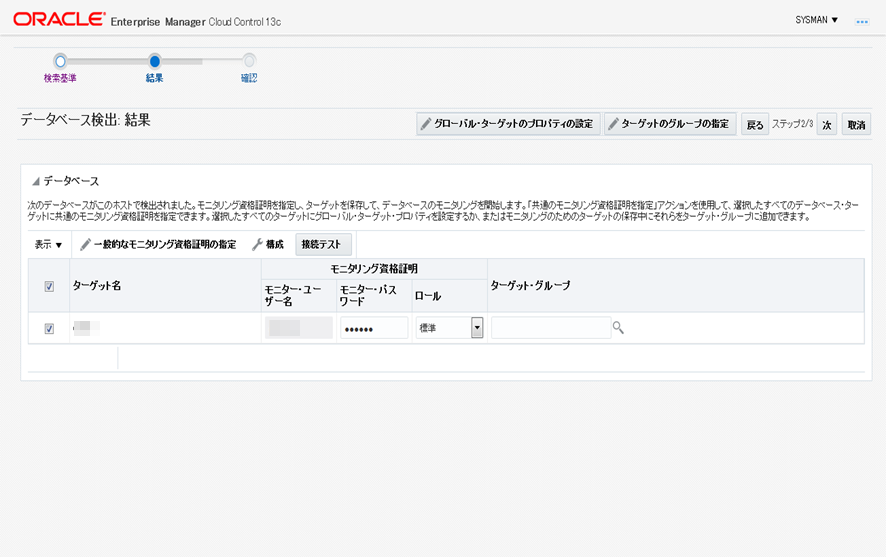The image size is (886, 557).
Task: Click the magnifier icon beside target group field
Action: (618, 328)
